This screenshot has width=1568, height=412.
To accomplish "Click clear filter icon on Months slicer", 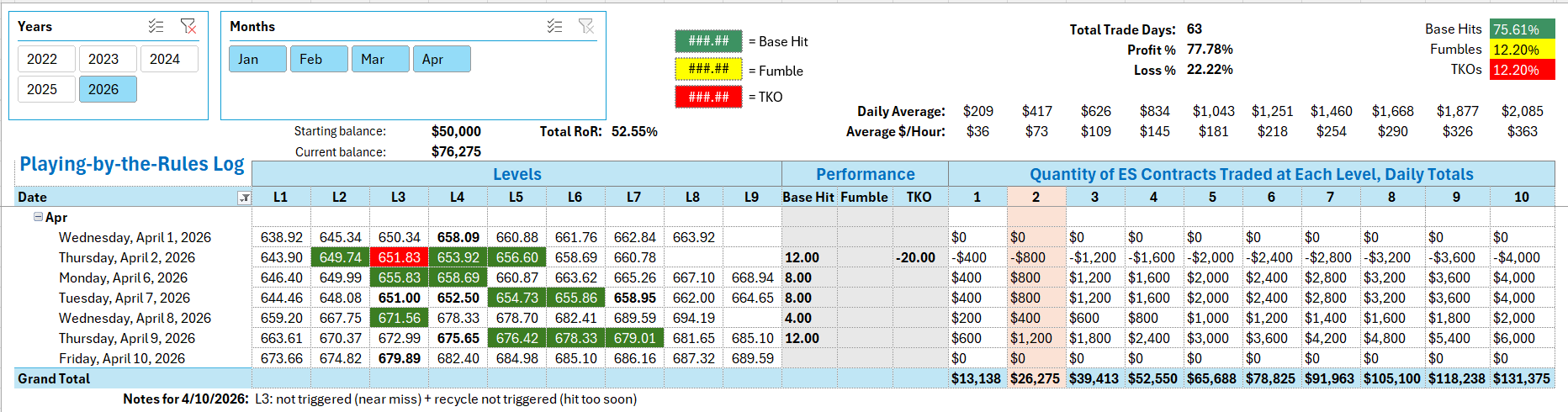I will tap(586, 27).
